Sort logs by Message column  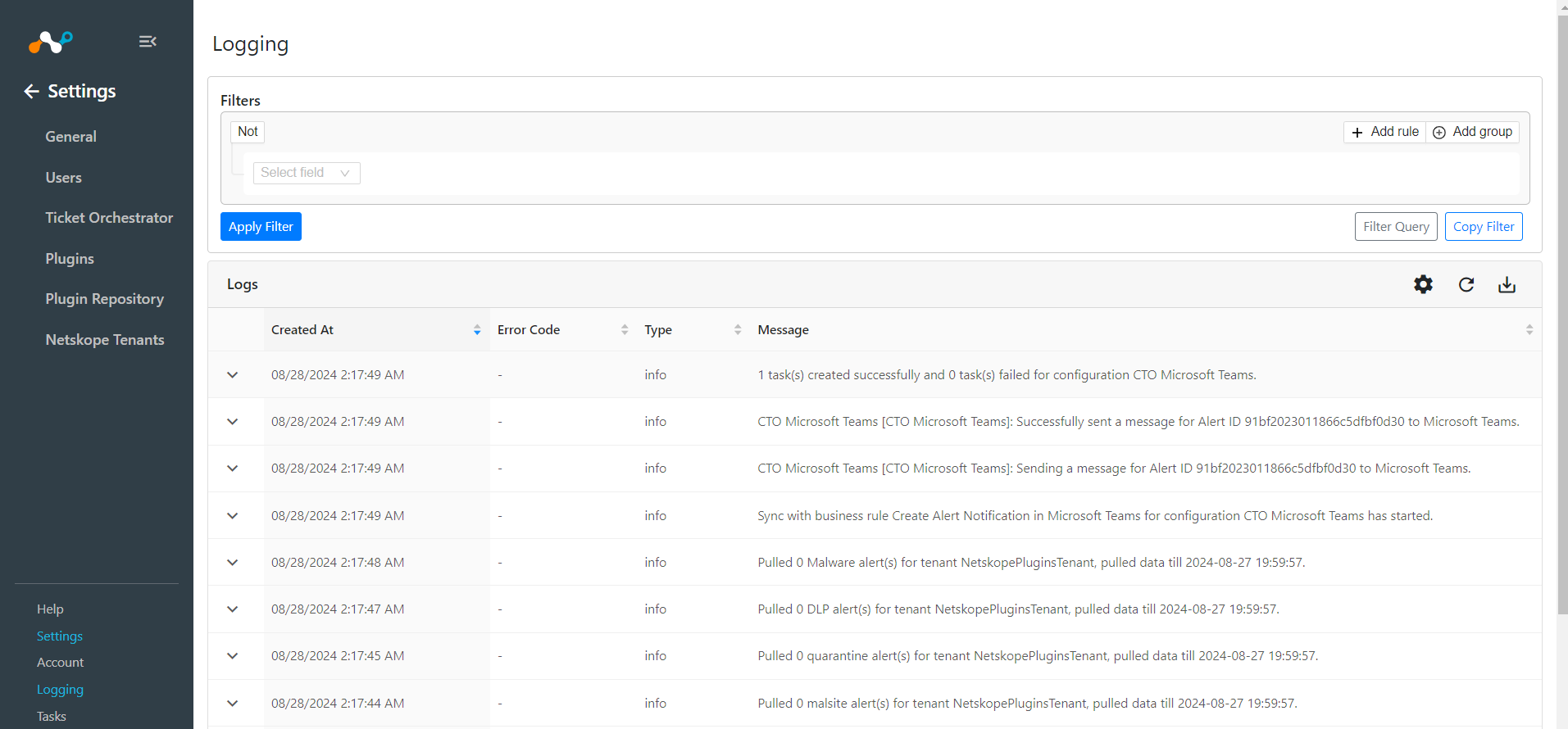click(1529, 330)
